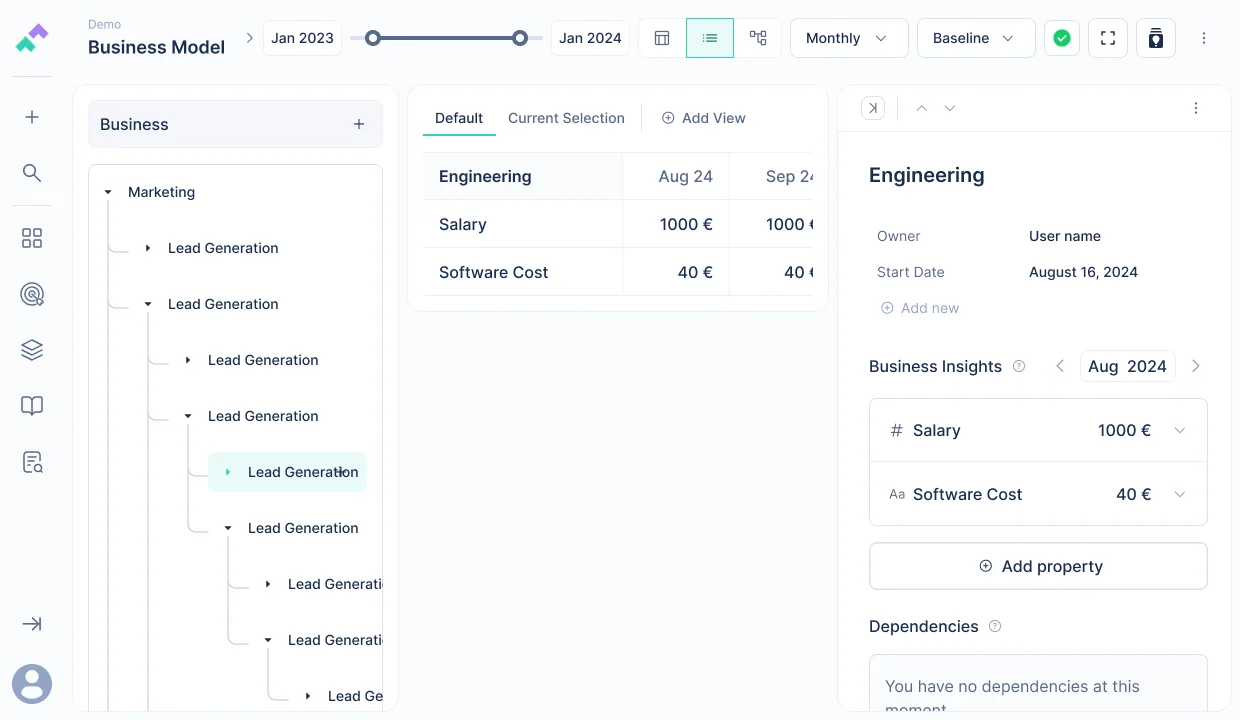Click the Software Cost row in table
1240x720 pixels.
[494, 272]
